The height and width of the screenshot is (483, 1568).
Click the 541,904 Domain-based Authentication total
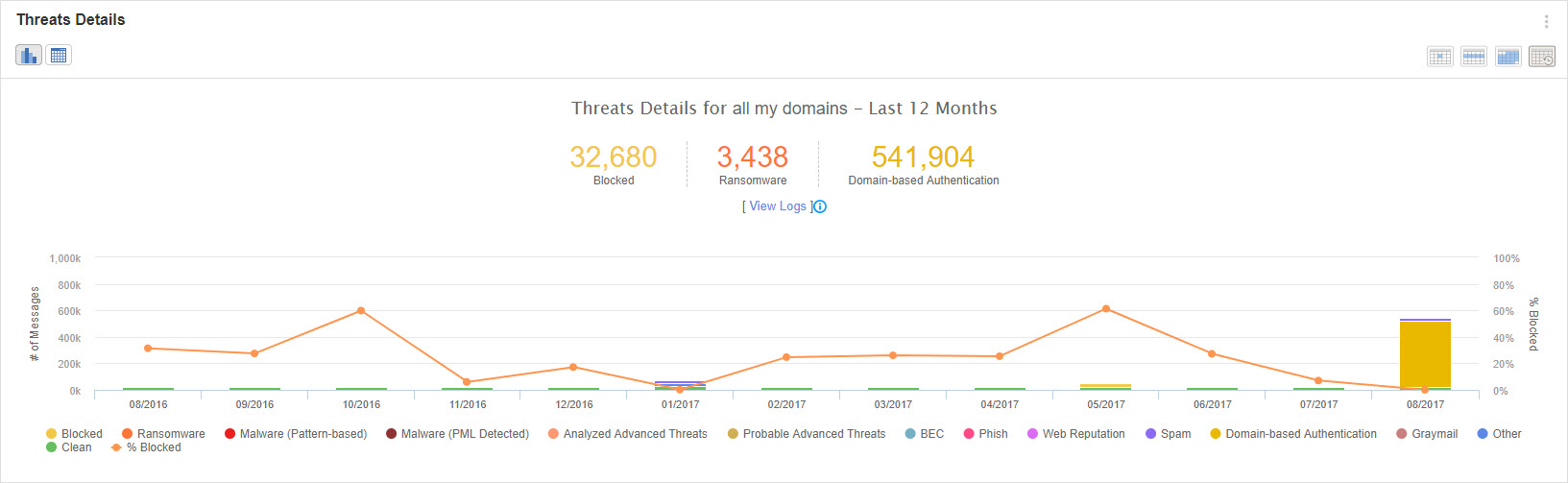click(x=923, y=157)
